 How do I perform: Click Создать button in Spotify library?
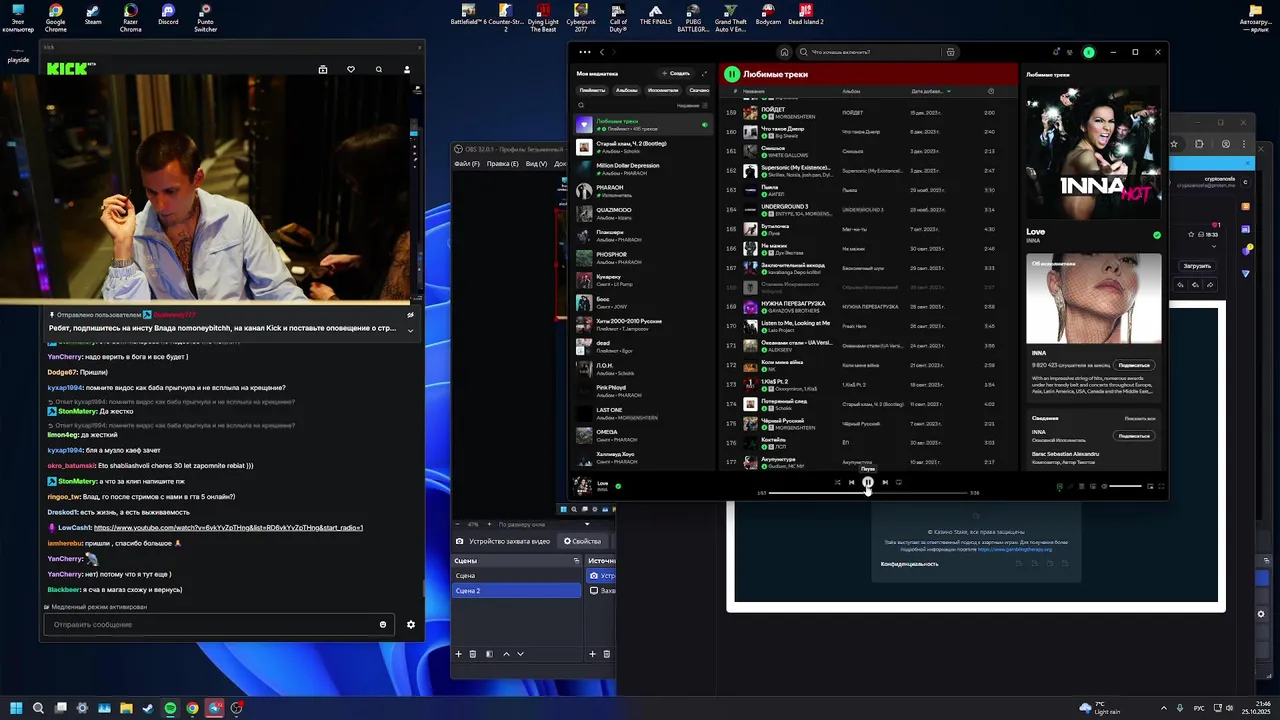point(675,73)
